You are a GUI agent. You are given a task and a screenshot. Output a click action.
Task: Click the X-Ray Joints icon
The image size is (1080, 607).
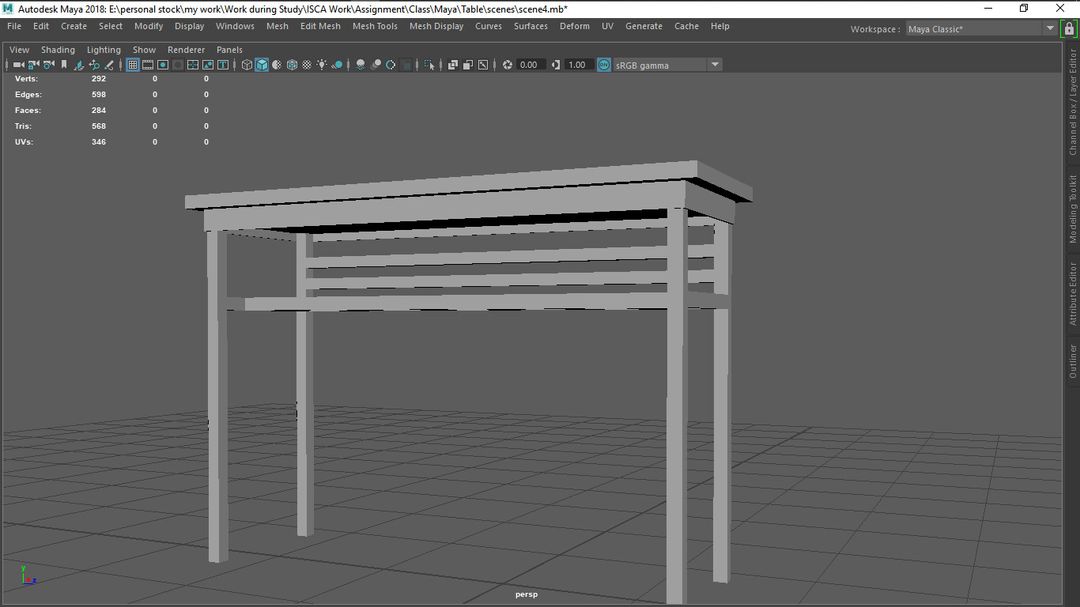(483, 65)
